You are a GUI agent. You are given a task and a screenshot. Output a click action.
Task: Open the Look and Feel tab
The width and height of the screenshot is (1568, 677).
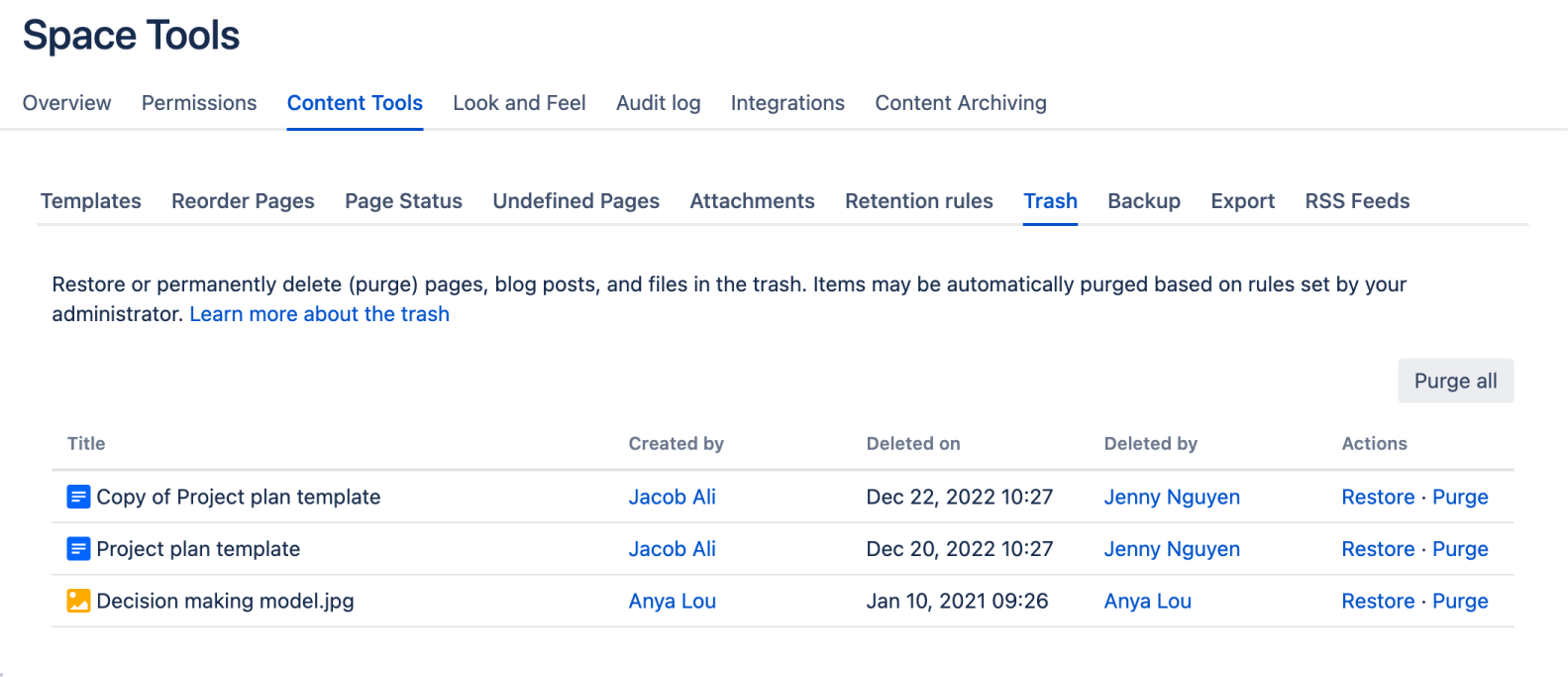pos(519,103)
